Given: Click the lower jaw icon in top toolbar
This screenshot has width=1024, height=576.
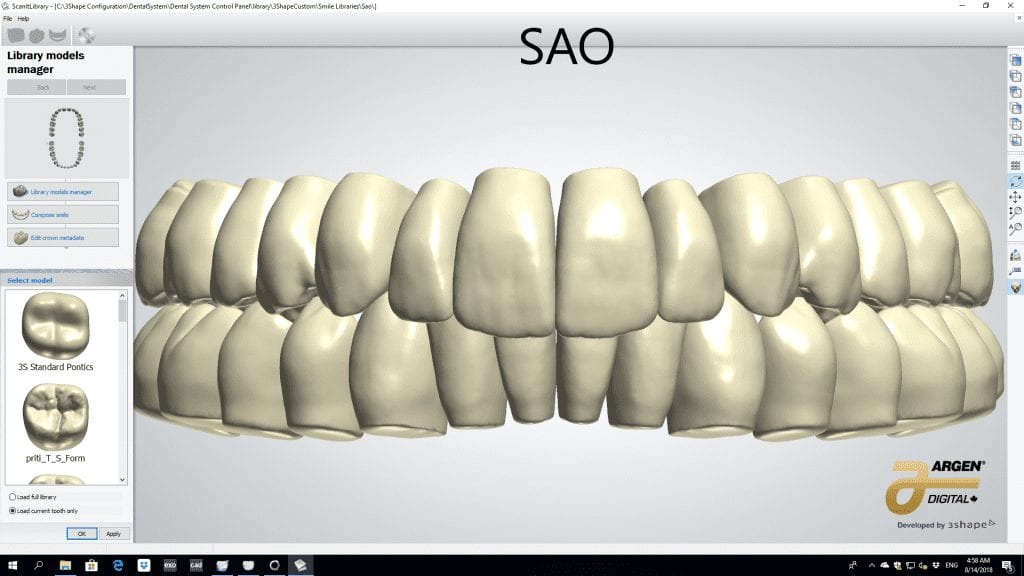Looking at the screenshot, I should tap(58, 35).
